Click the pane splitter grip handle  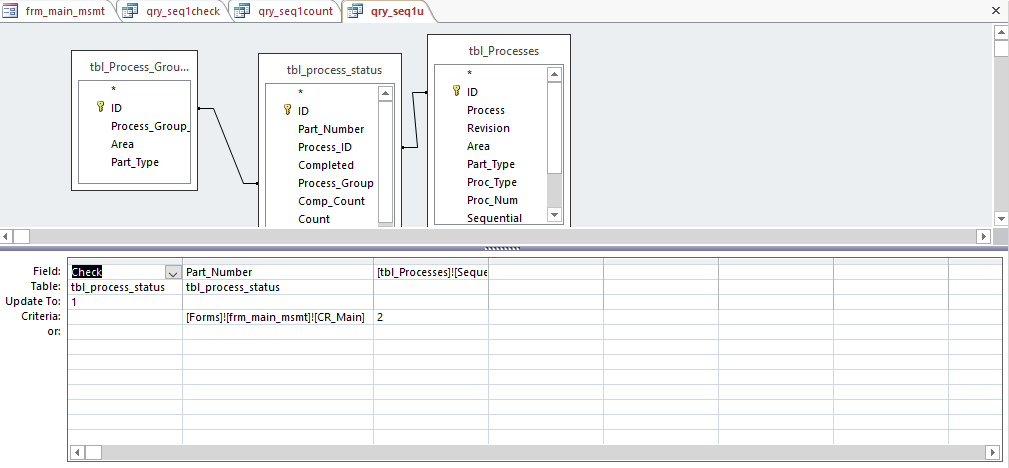(502, 248)
